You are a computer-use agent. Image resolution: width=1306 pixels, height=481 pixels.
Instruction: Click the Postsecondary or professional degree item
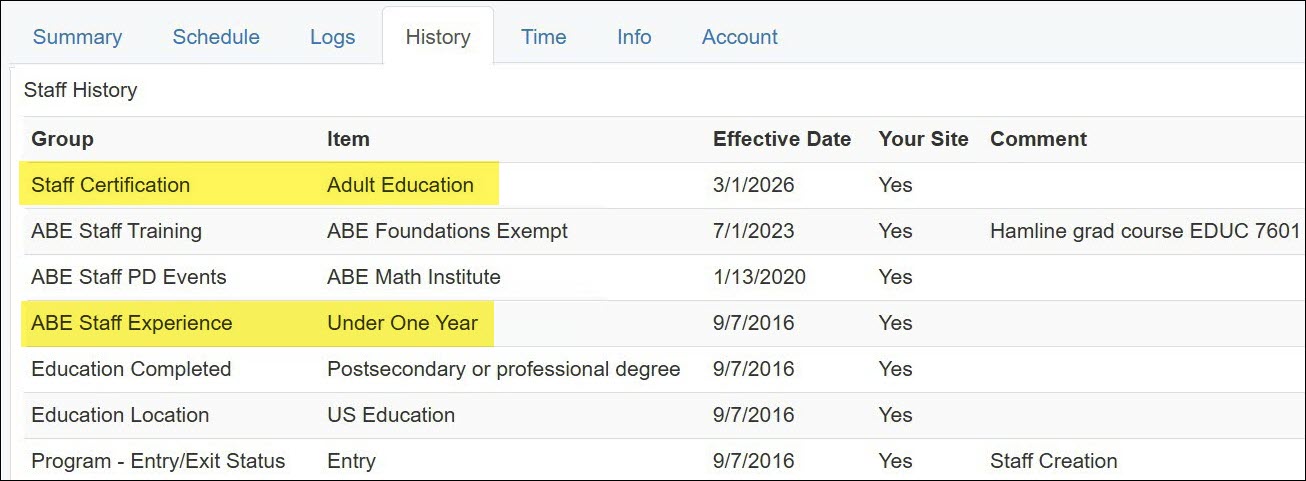pos(504,369)
